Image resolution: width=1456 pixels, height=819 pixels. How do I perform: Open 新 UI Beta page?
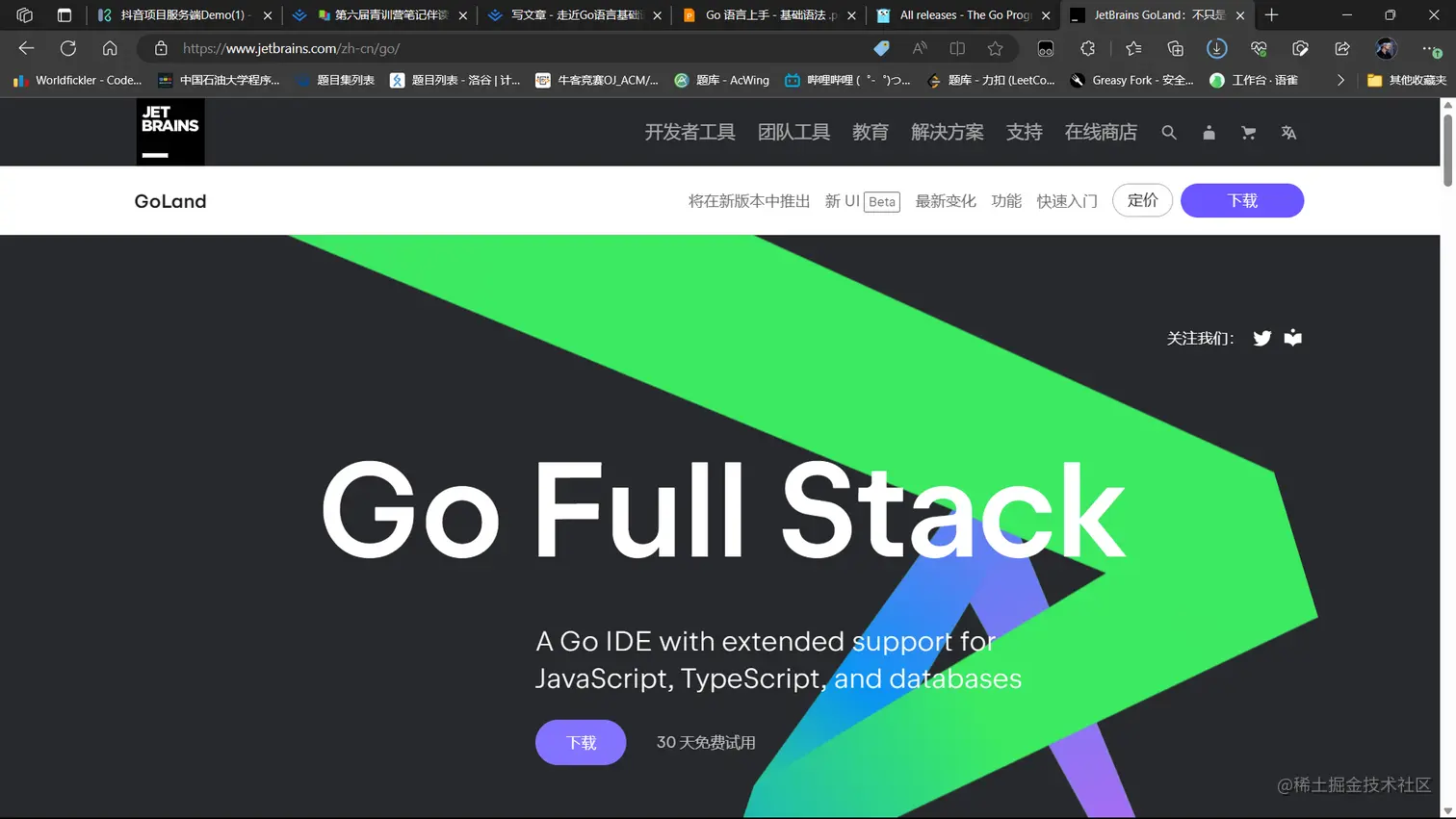[x=862, y=201]
